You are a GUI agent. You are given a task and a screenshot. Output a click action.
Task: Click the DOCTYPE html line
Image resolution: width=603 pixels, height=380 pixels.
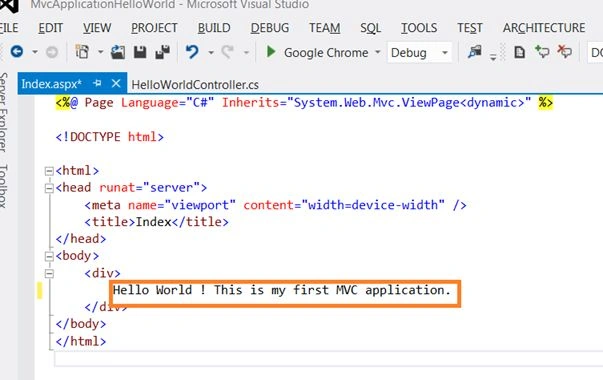tap(110, 137)
